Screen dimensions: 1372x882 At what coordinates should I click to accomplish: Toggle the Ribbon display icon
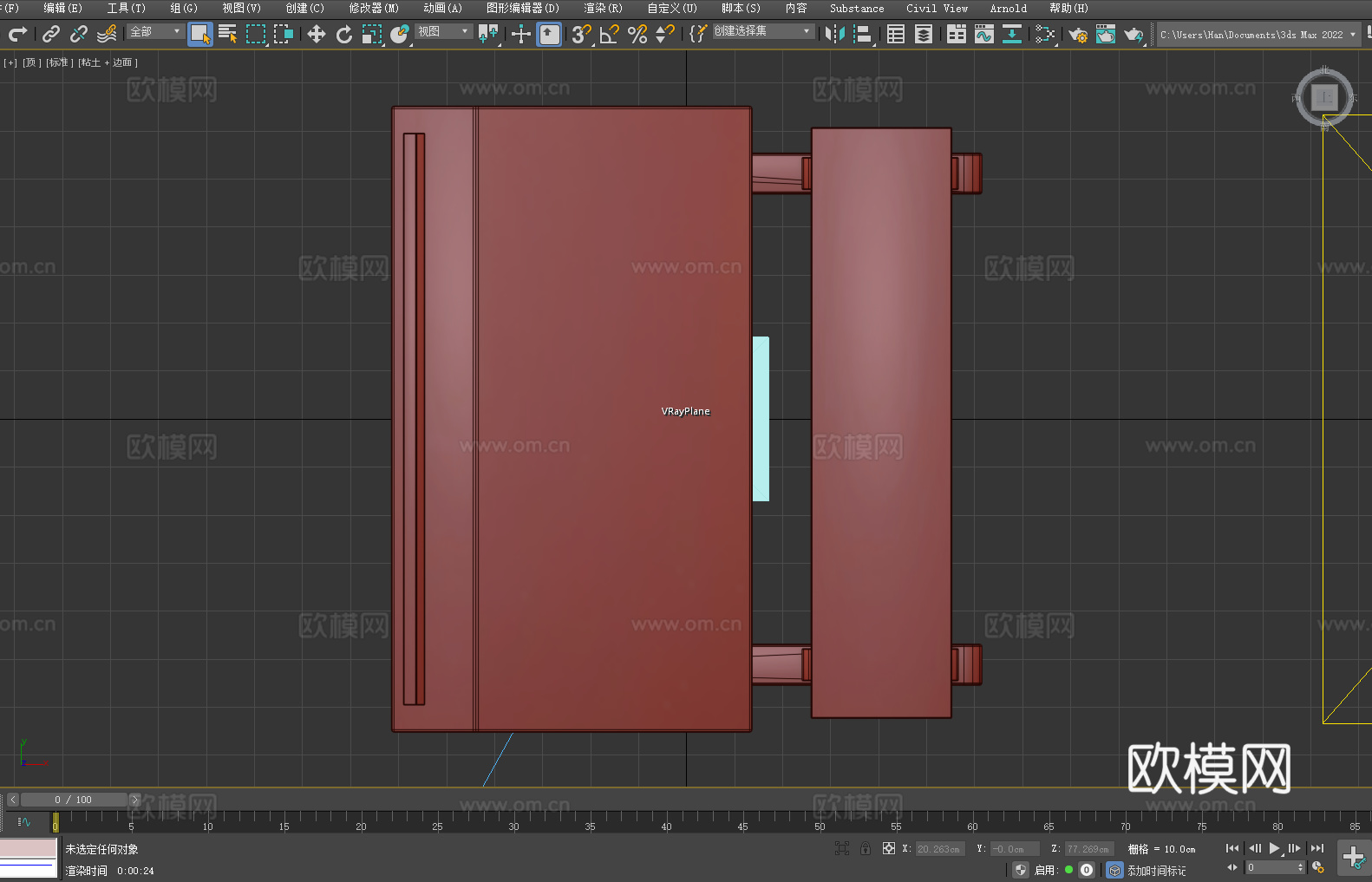click(x=957, y=34)
